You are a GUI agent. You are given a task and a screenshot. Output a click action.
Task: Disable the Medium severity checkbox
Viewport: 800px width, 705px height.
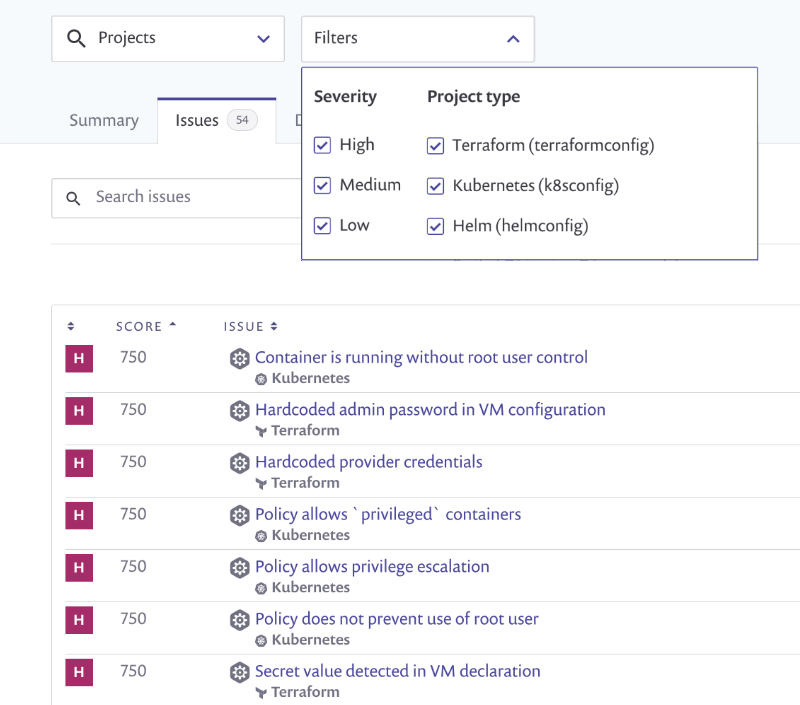(322, 185)
